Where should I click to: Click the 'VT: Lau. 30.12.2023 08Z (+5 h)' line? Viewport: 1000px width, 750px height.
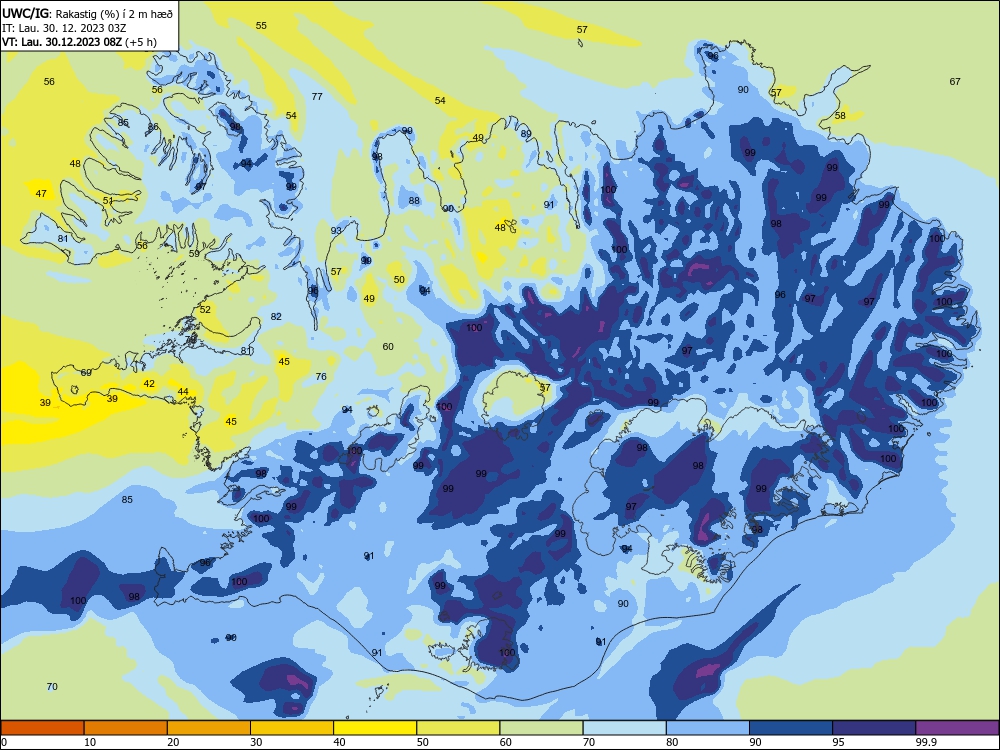[x=79, y=42]
